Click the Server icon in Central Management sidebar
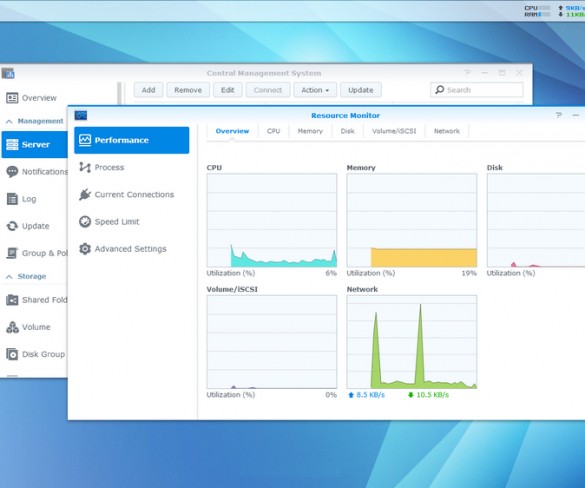585x488 pixels. coord(12,144)
